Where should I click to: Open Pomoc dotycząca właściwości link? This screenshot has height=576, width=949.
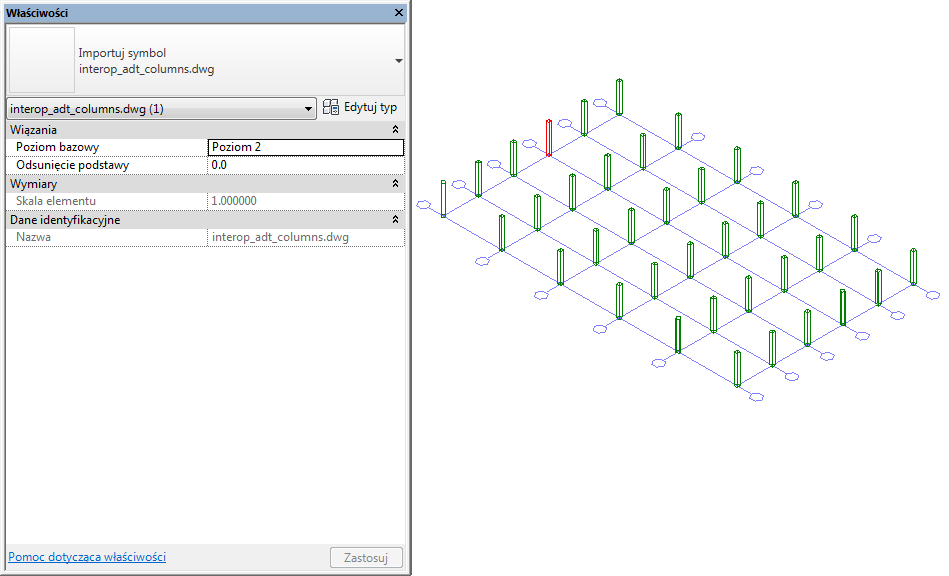(87, 557)
